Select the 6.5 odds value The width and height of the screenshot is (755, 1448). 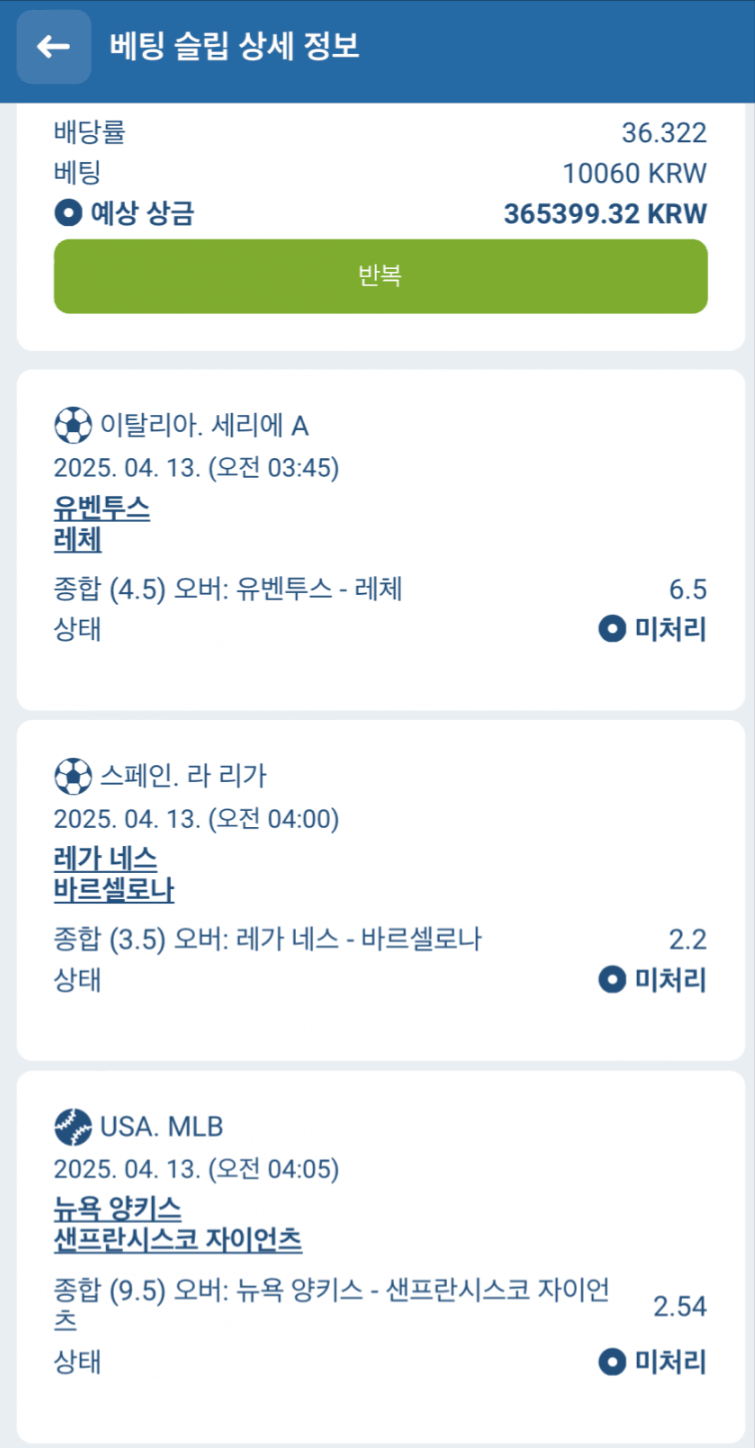point(688,589)
